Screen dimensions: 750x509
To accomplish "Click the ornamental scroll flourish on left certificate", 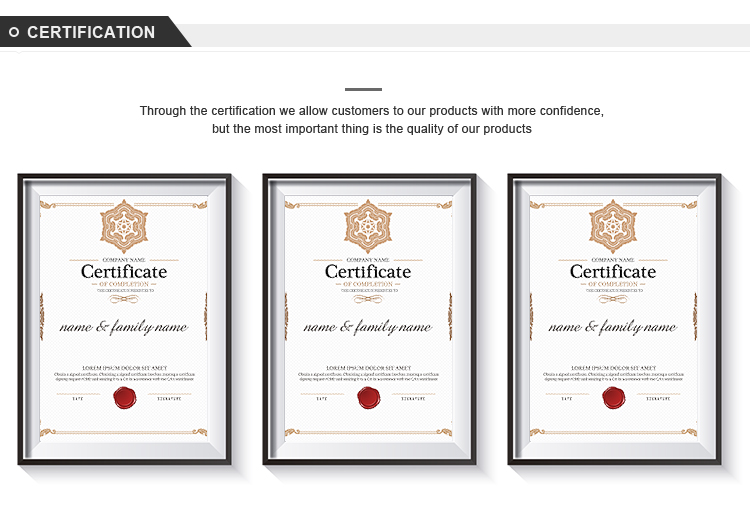I will pos(124,299).
